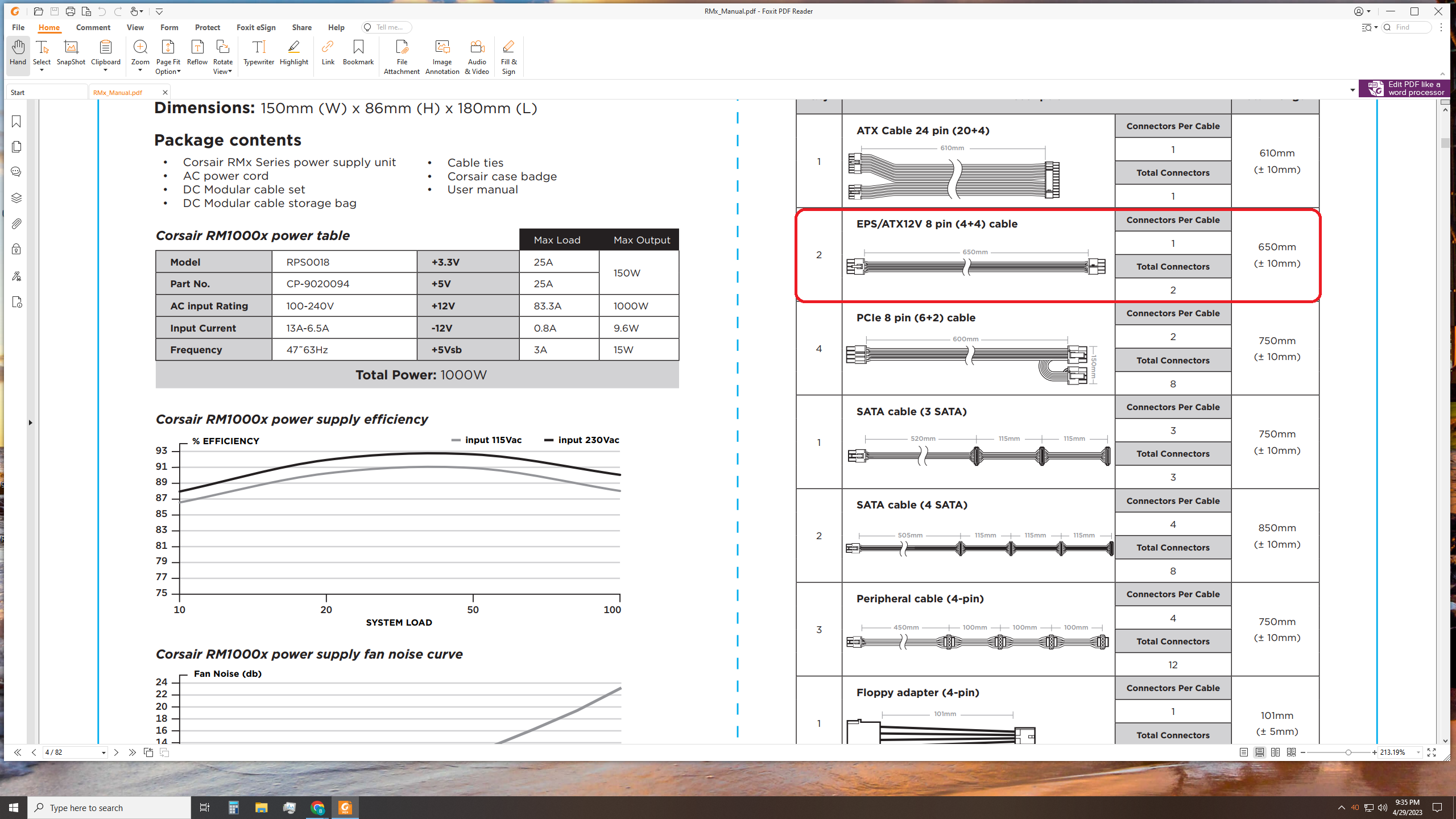The image size is (1456, 819).
Task: Switch to continuous facing view
Action: click(x=1292, y=752)
